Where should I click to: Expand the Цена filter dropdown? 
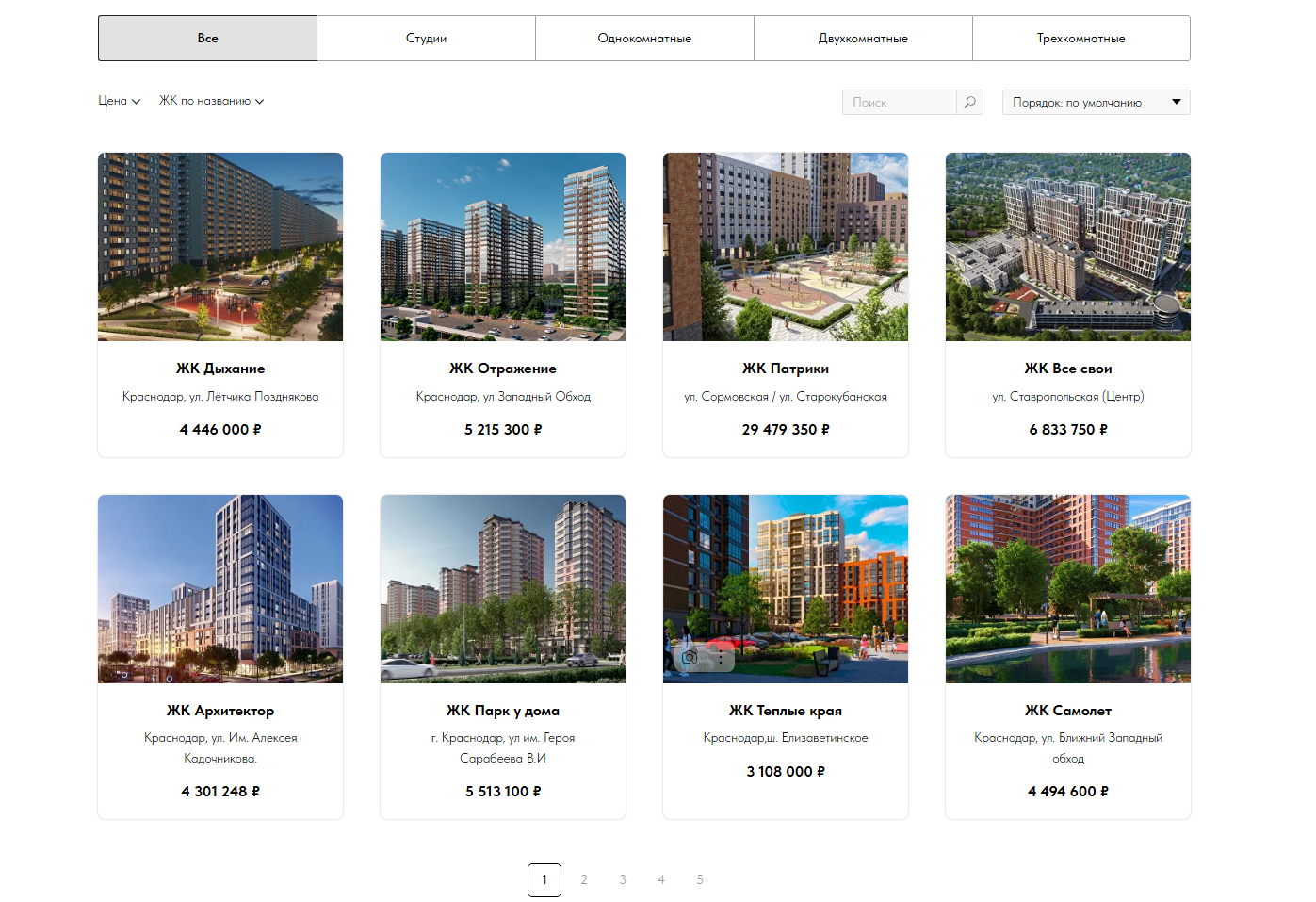pyautogui.click(x=120, y=101)
